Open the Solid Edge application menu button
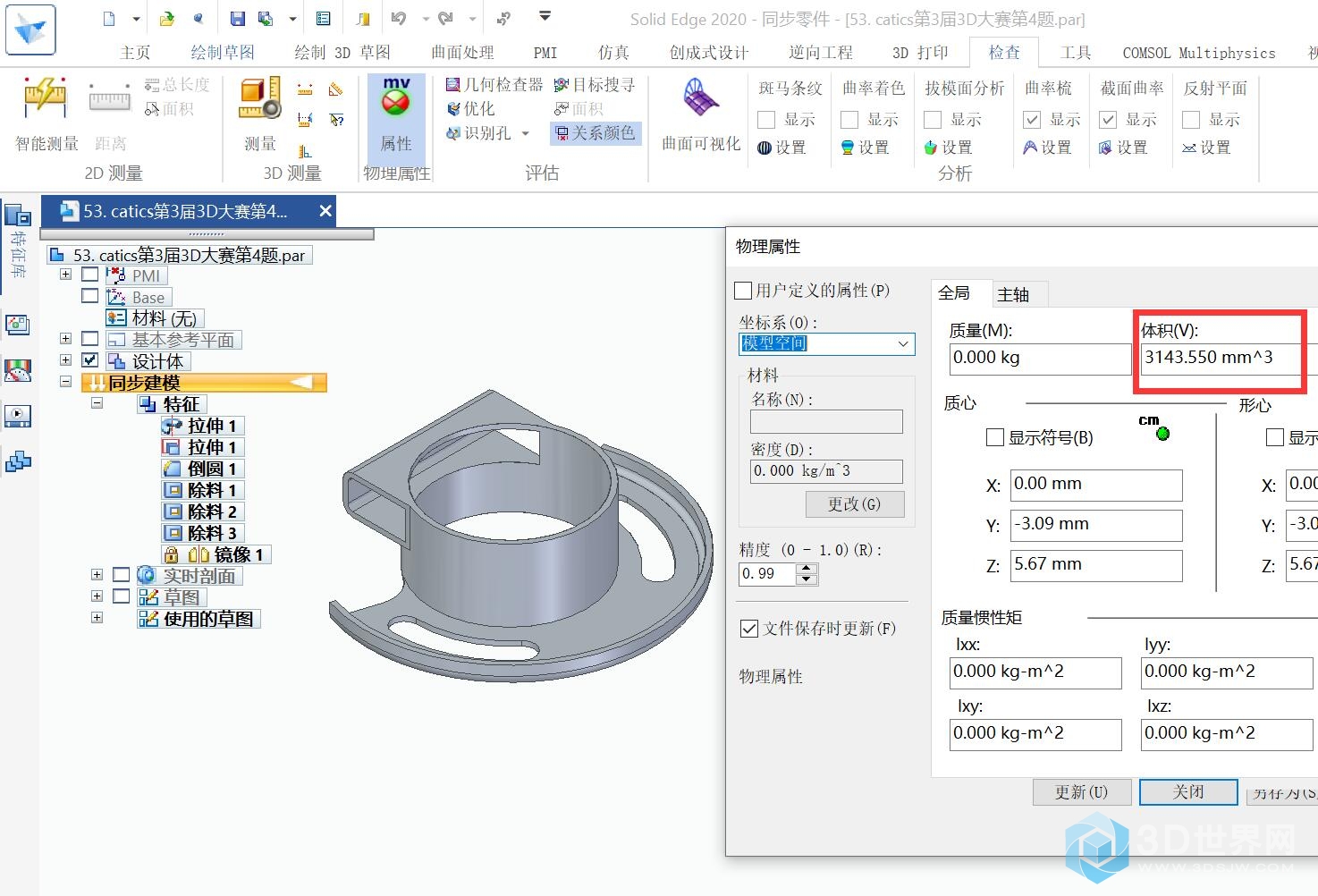The width and height of the screenshot is (1318, 896). point(30,30)
